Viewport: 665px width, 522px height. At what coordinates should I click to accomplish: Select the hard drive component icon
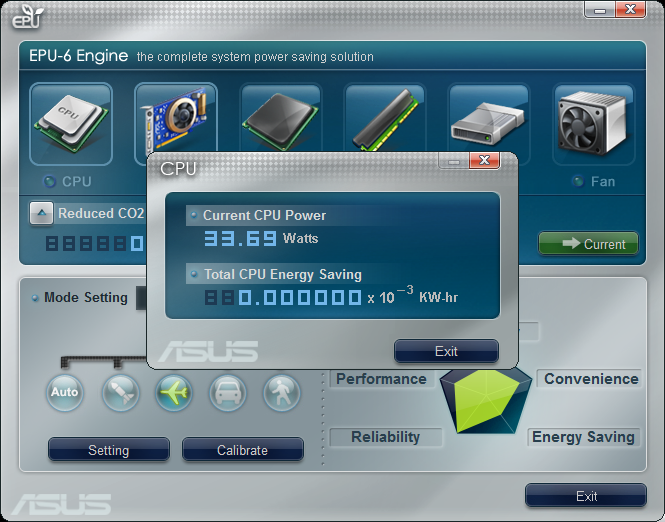[489, 118]
